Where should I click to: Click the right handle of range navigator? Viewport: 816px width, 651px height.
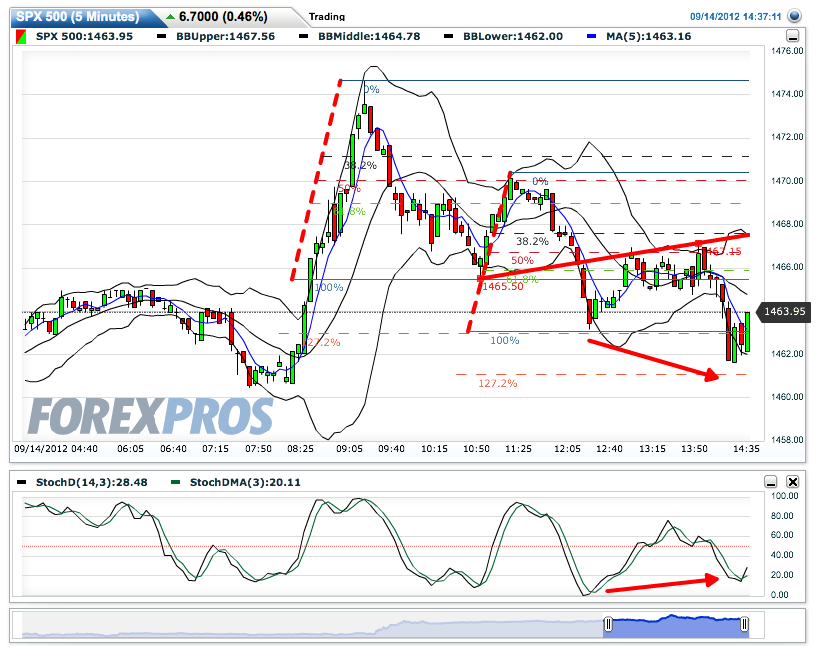(745, 624)
